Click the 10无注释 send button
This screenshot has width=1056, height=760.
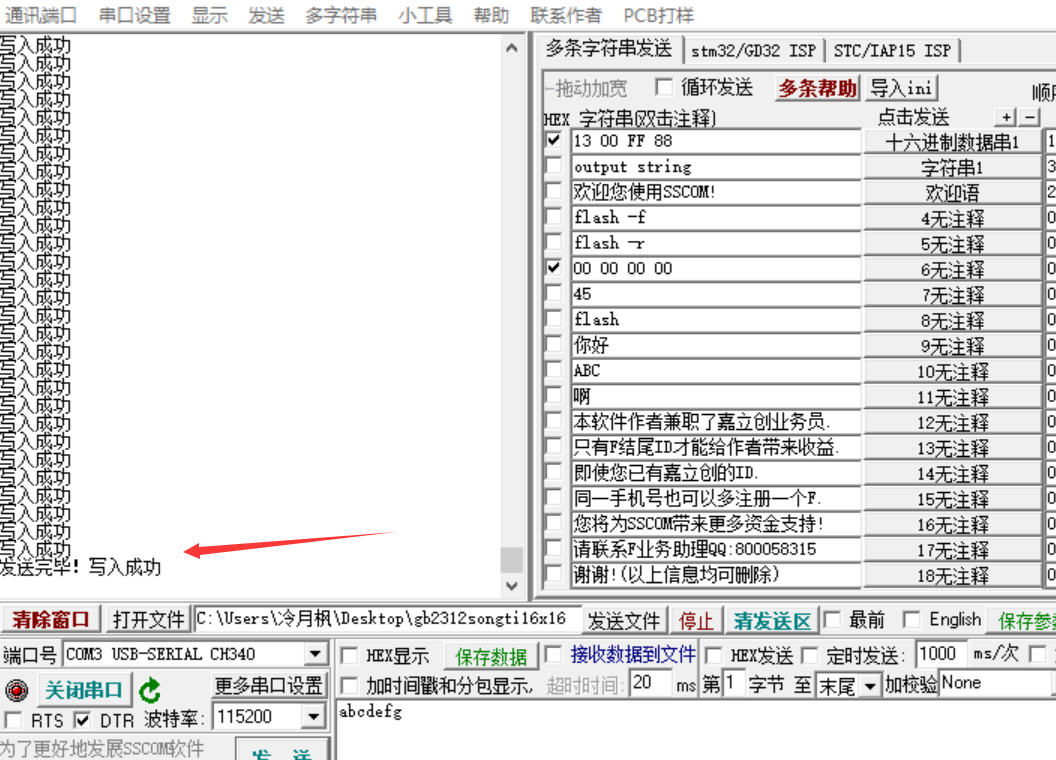952,372
